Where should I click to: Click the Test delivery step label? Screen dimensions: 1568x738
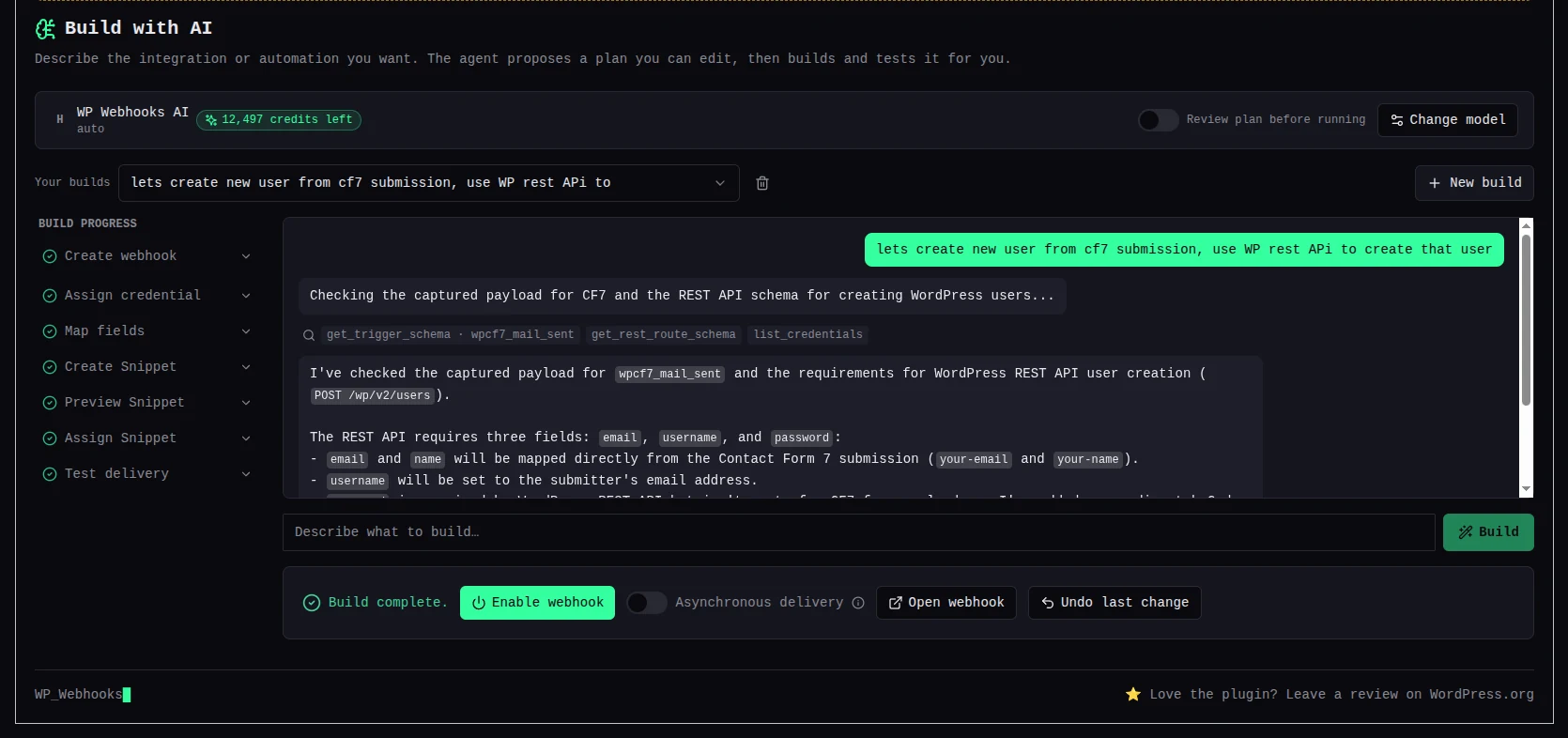coord(116,474)
